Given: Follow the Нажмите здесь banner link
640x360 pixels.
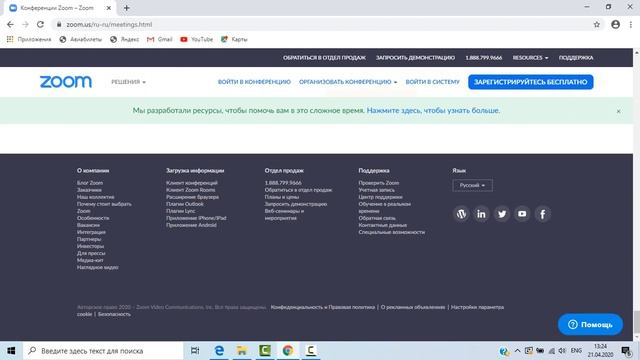Looking at the screenshot, I should click(433, 111).
